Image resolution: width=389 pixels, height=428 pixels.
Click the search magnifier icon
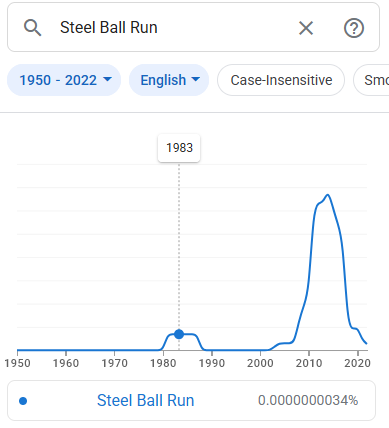33,28
